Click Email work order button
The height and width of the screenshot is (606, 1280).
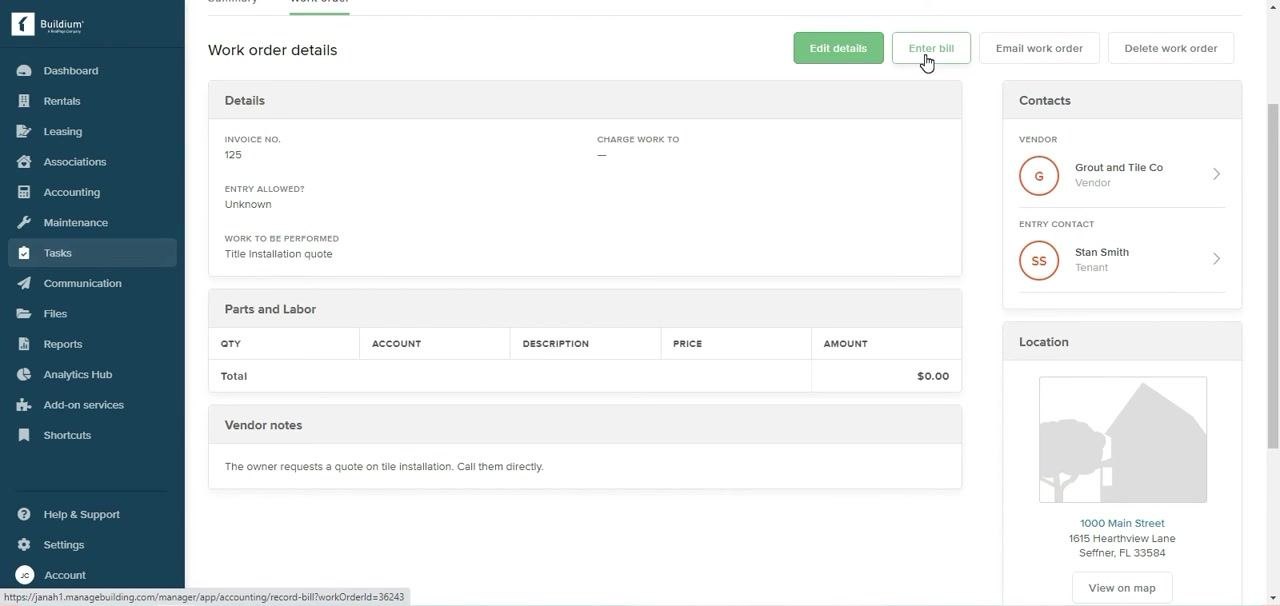pos(1039,48)
